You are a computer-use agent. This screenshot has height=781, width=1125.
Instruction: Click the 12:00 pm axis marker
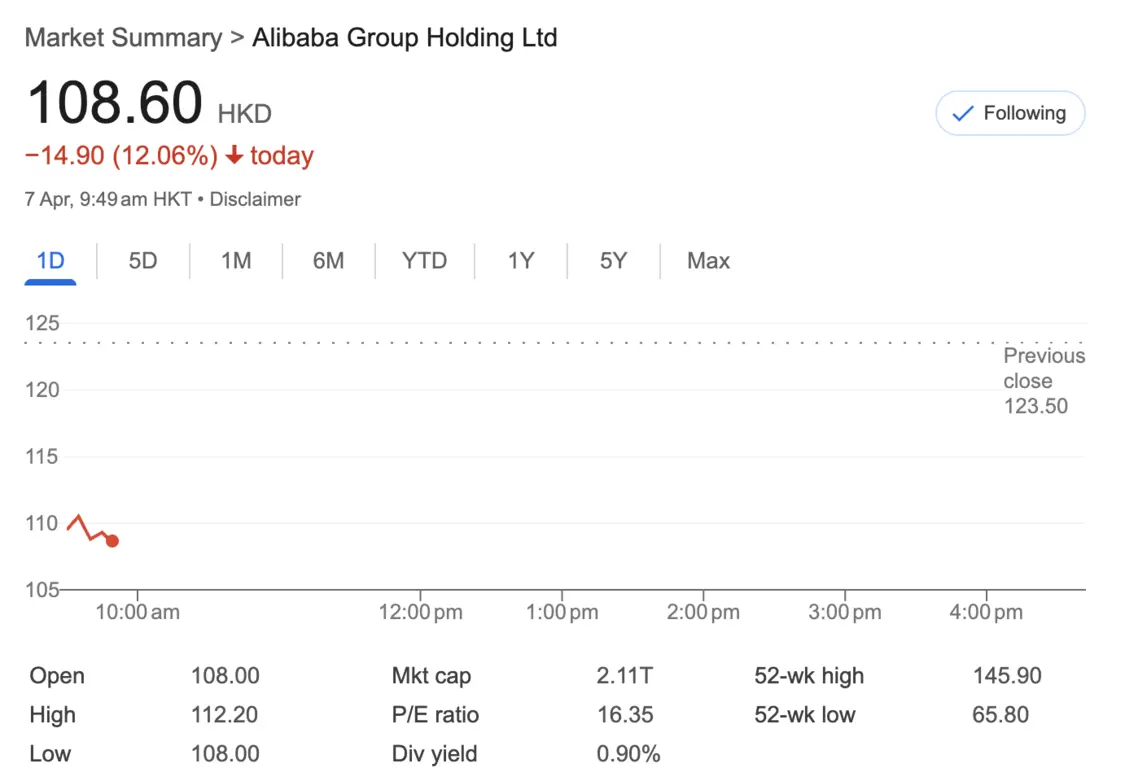(420, 612)
